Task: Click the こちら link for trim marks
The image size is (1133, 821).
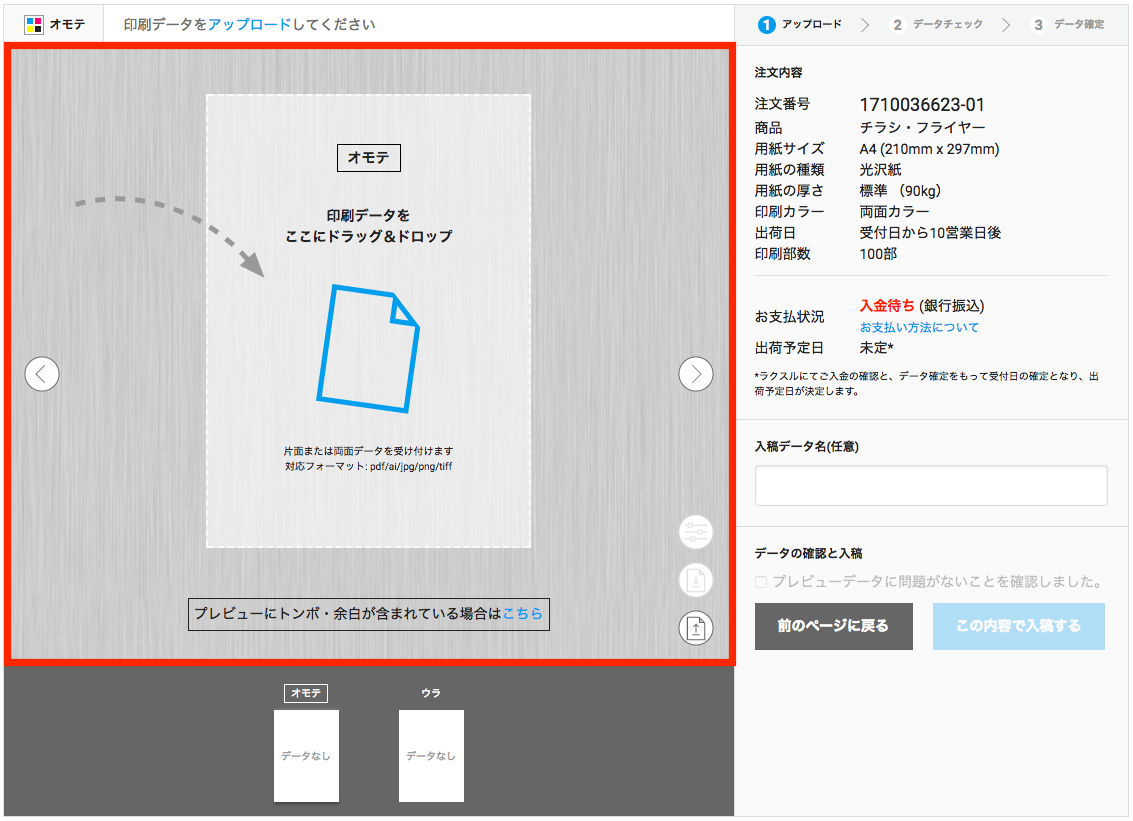Action: click(x=522, y=614)
